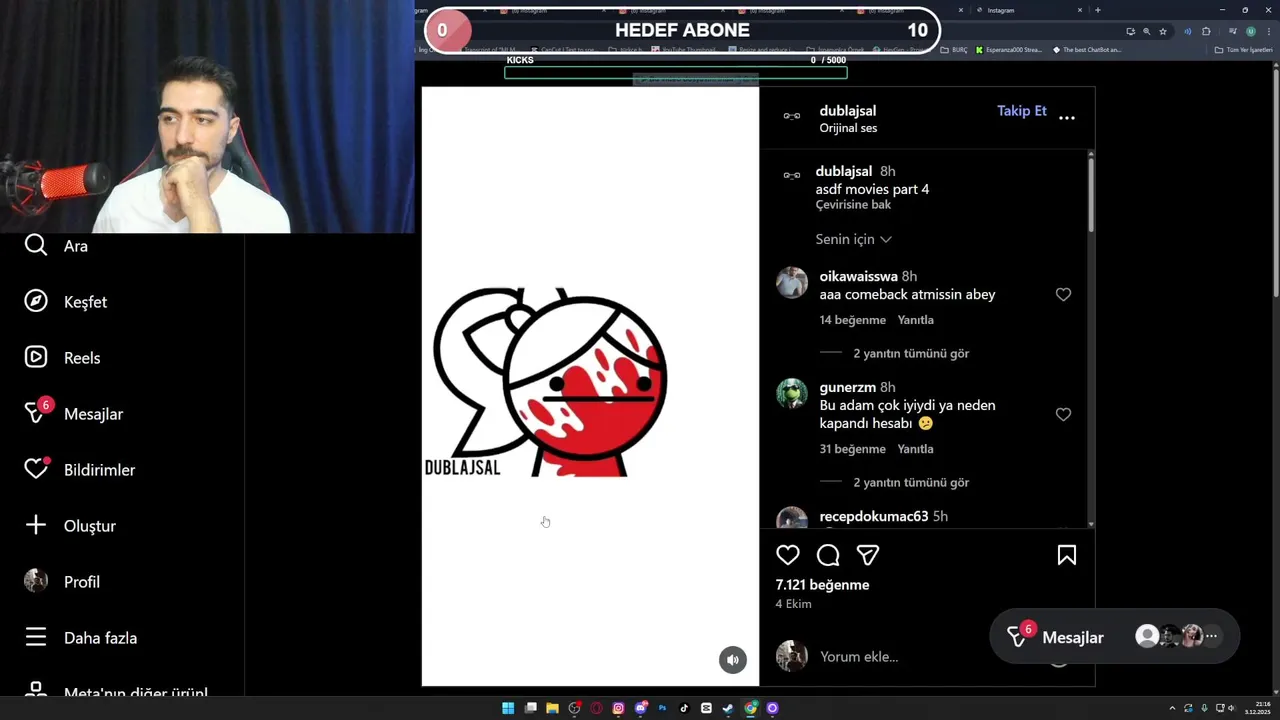This screenshot has height=720, width=1280.
Task: Open CapCut from taskbar
Action: (706, 708)
